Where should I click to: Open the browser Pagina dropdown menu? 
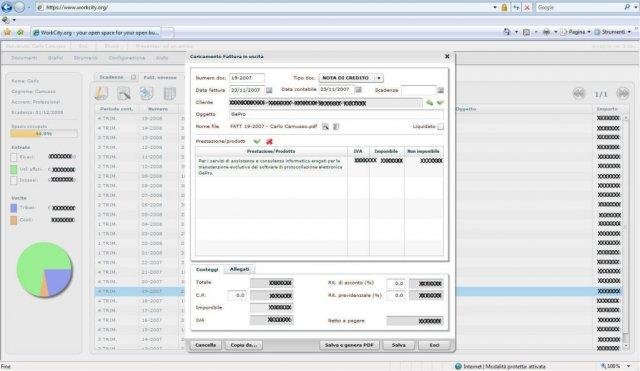[x=576, y=32]
